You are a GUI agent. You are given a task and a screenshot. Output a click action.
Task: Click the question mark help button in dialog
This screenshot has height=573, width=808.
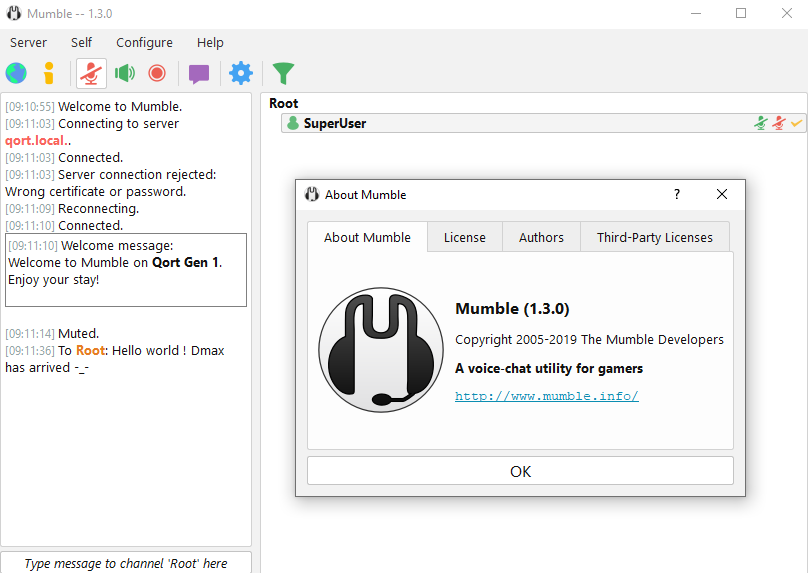(x=677, y=194)
